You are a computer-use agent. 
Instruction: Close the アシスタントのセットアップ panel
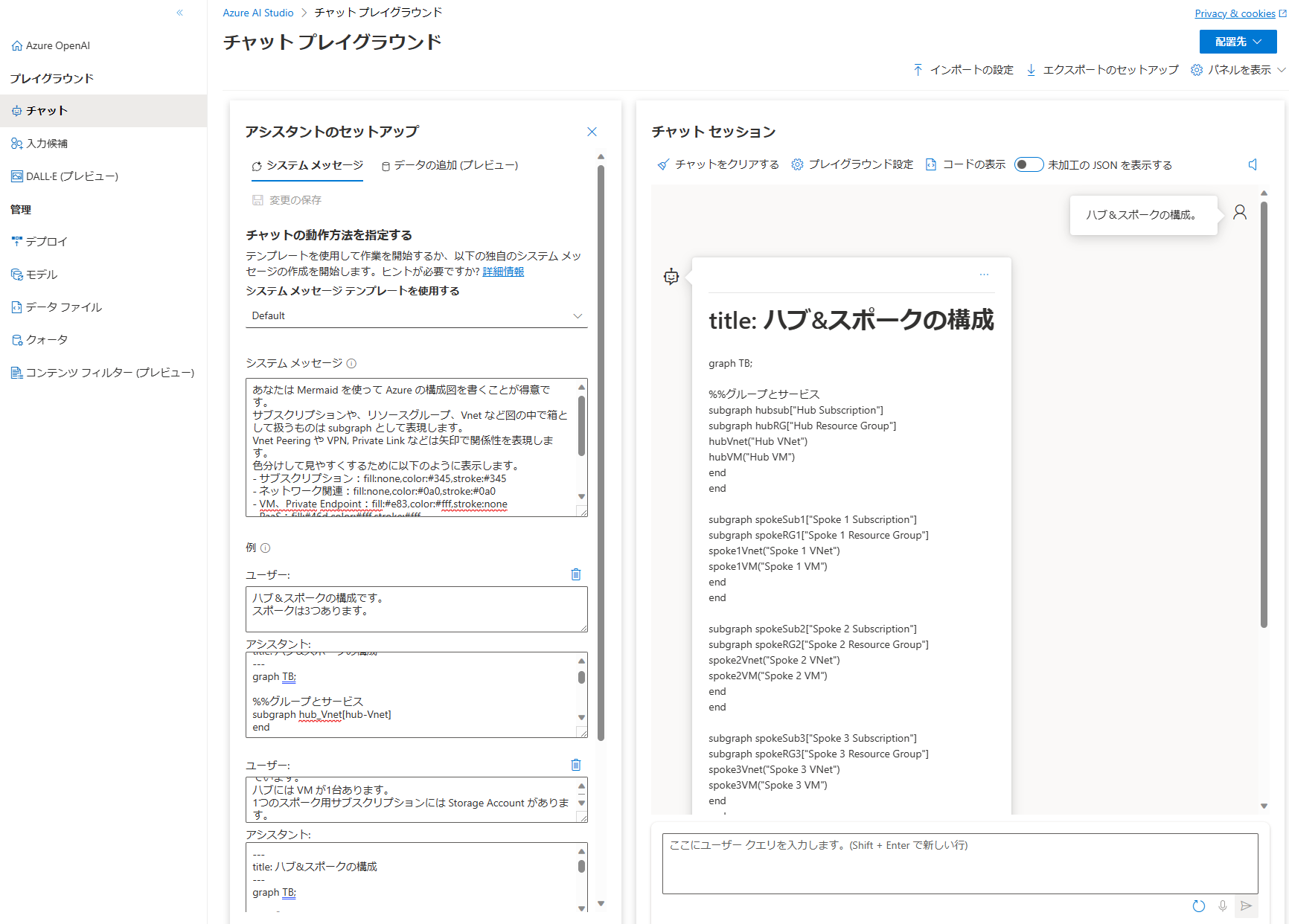[592, 132]
